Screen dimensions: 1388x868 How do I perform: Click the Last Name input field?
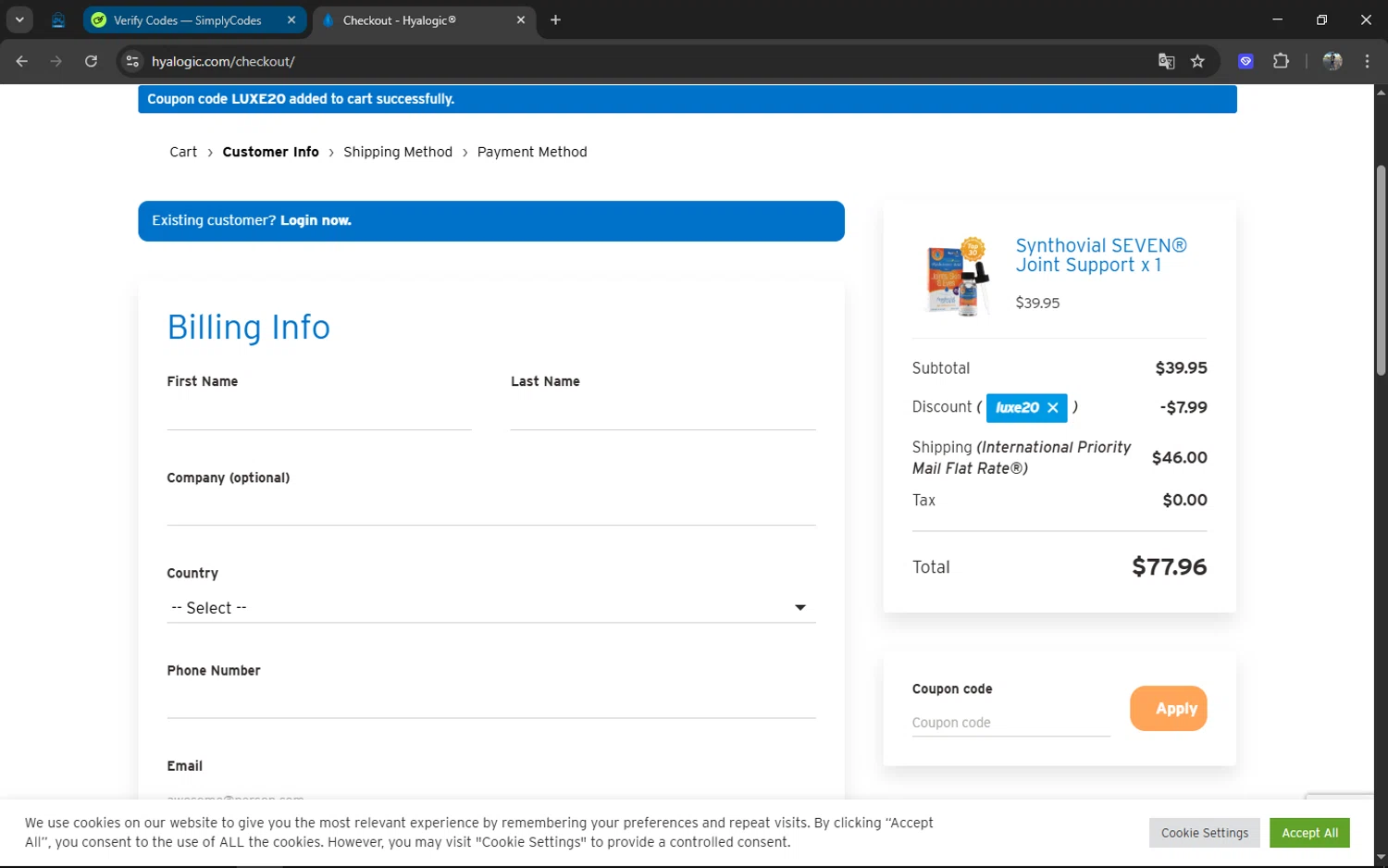click(663, 414)
